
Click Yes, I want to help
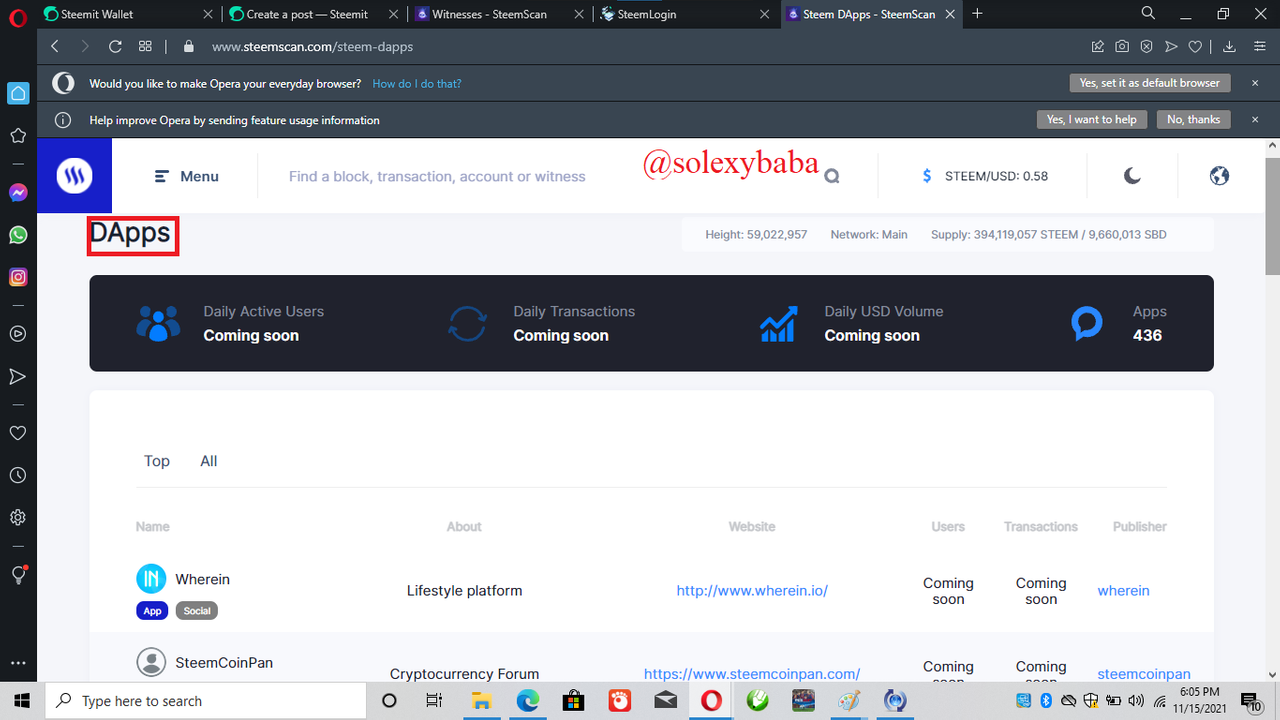pos(1092,119)
